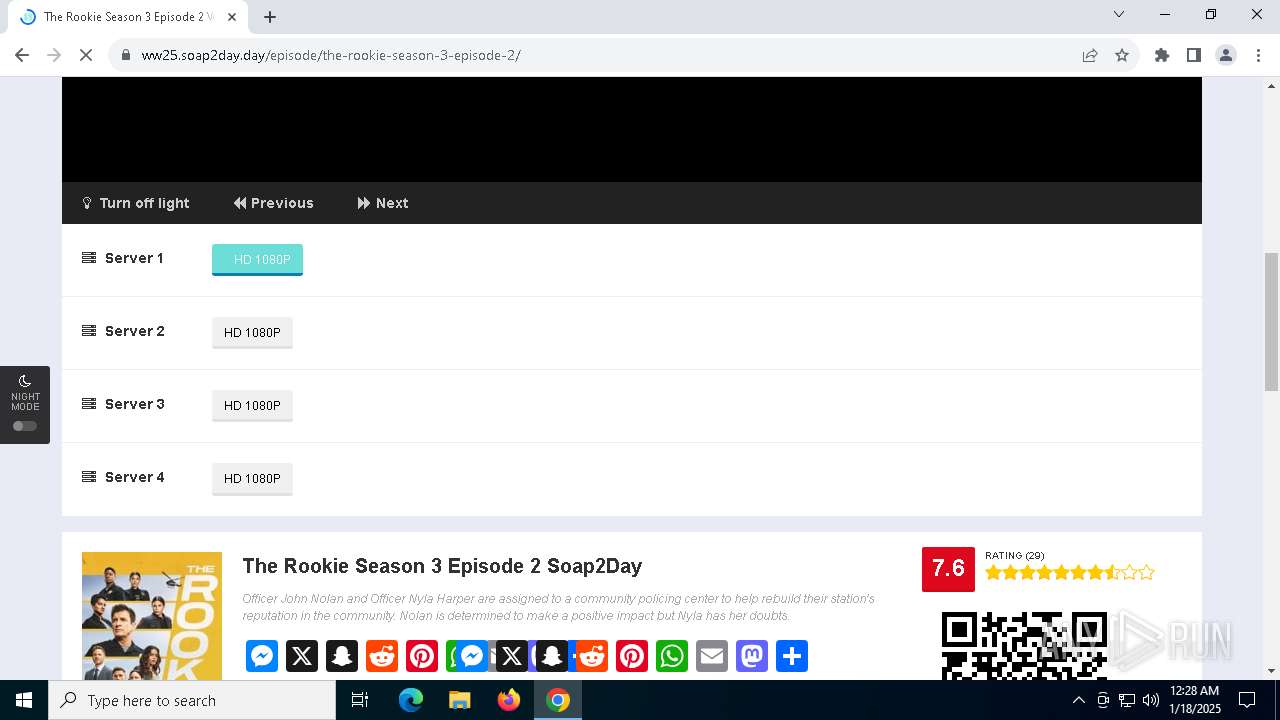Click the browser forward arrow
Viewport: 1280px width, 720px height.
tap(54, 55)
